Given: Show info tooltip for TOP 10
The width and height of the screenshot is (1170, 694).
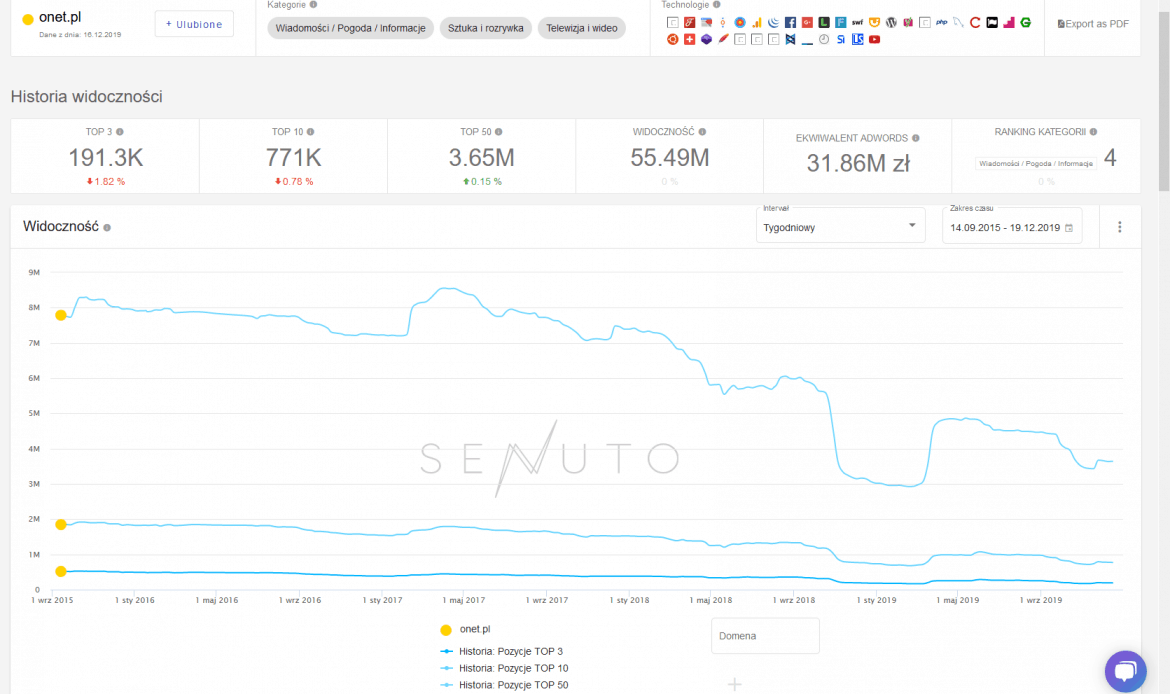Looking at the screenshot, I should [x=310, y=132].
